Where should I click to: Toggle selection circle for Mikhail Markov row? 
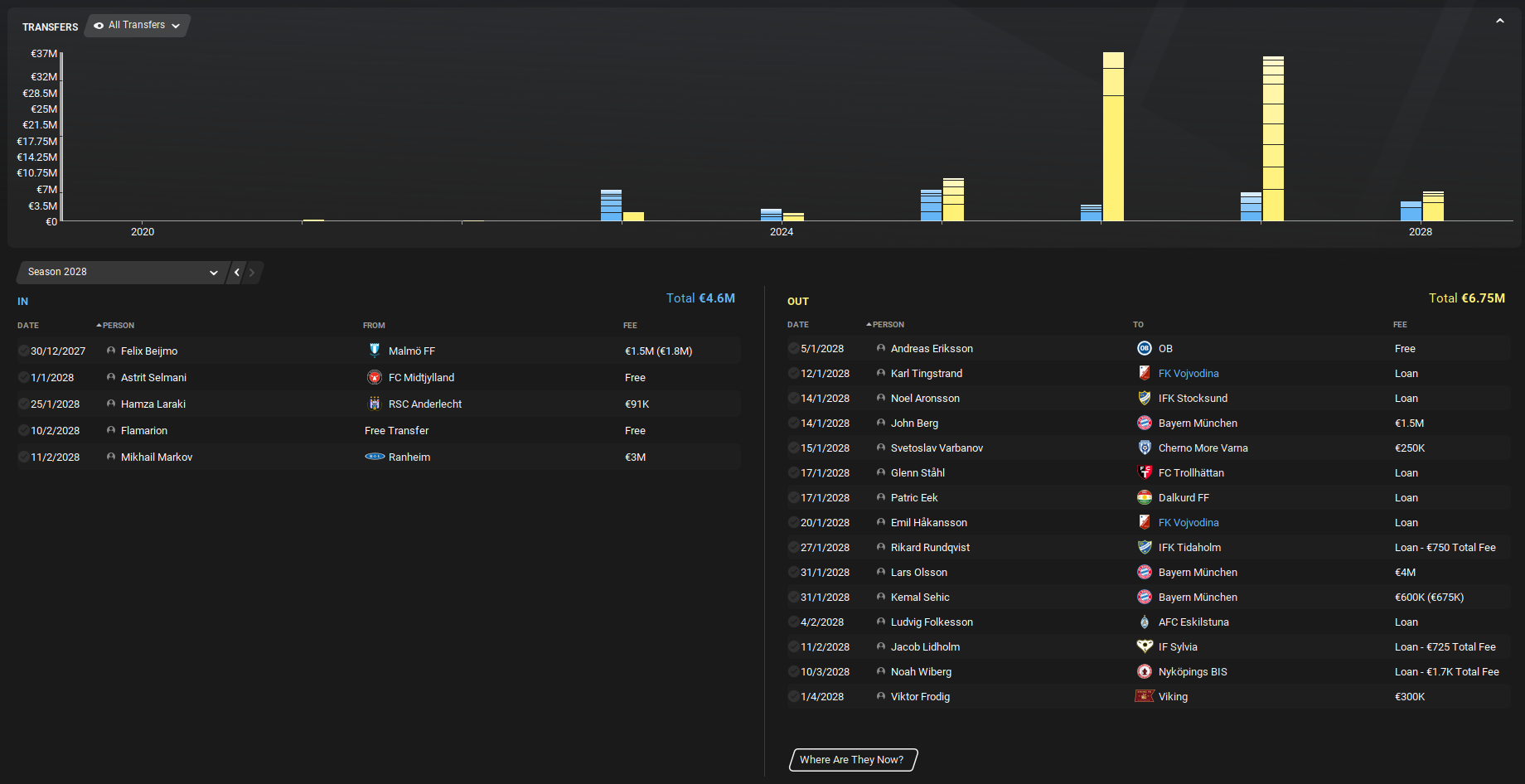pyautogui.click(x=23, y=457)
